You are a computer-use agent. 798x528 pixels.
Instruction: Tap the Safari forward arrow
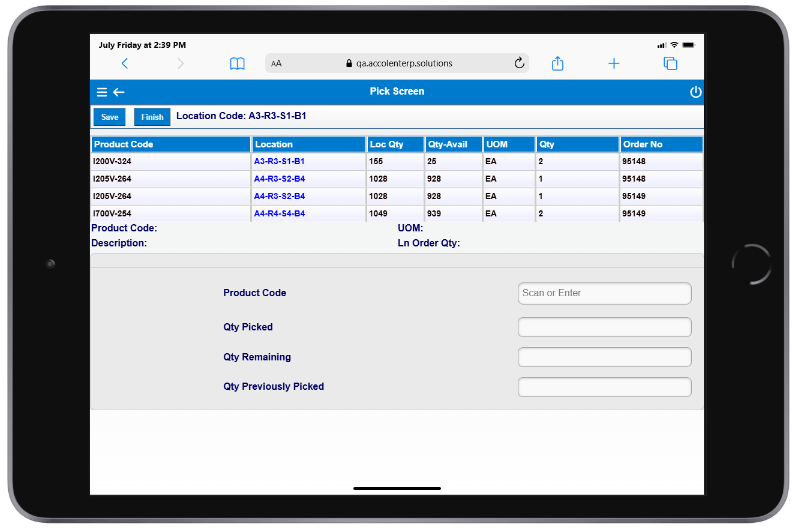click(x=180, y=63)
